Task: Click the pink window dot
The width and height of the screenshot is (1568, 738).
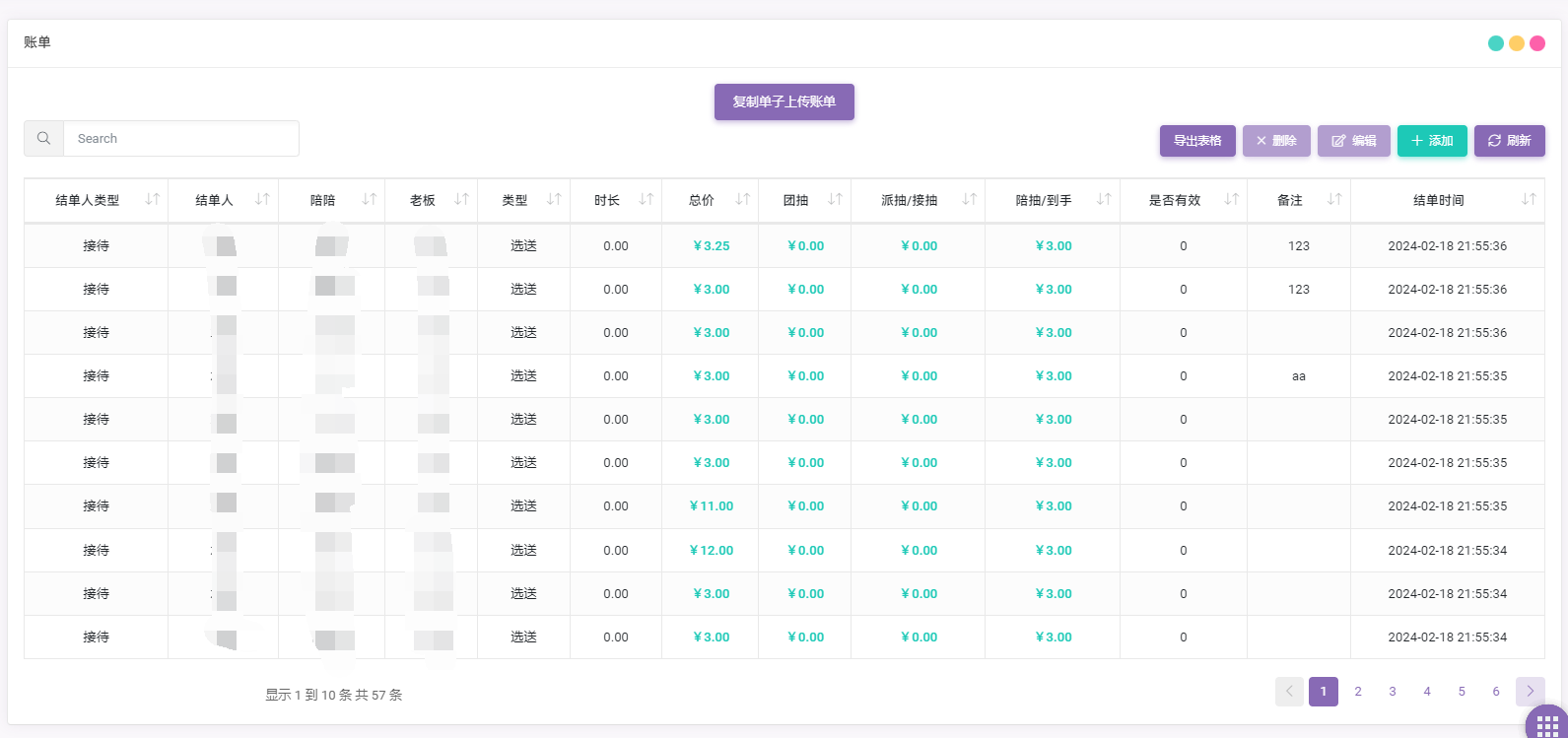Action: pos(1537,43)
